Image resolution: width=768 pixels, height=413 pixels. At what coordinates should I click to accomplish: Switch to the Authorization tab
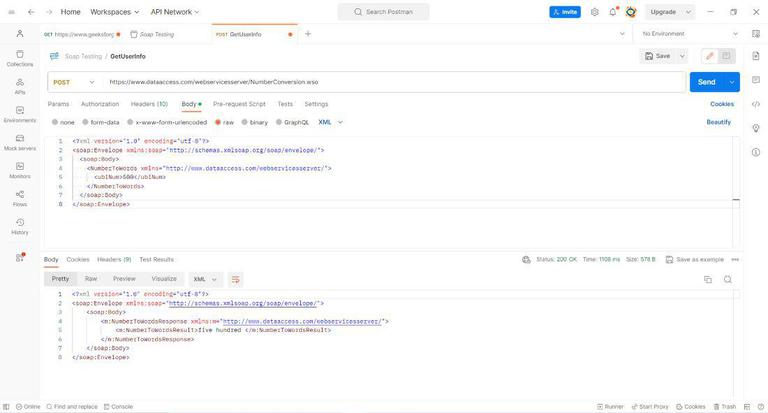tap(100, 104)
